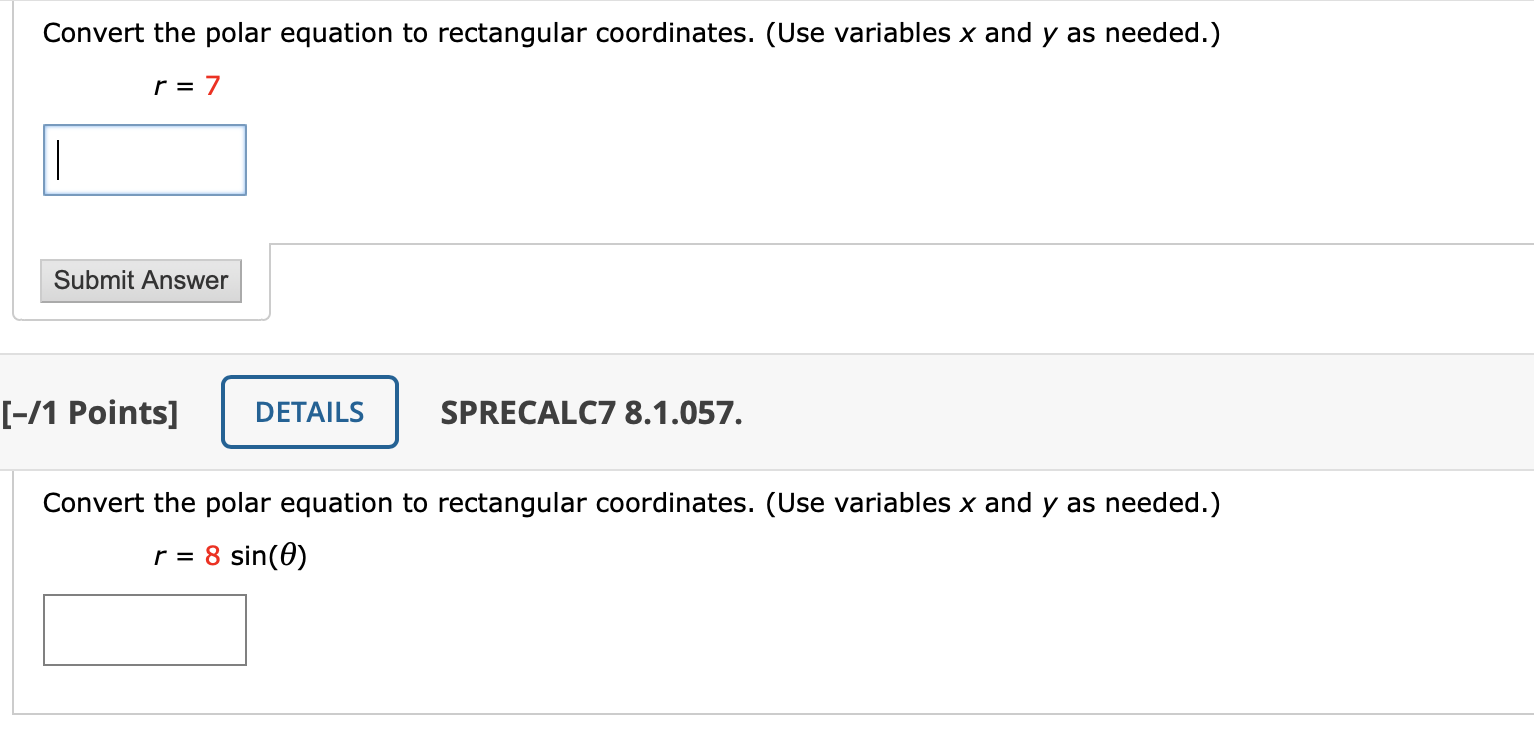Select the equation r = 8 sin(θ)
The width and height of the screenshot is (1534, 746).
[x=230, y=557]
